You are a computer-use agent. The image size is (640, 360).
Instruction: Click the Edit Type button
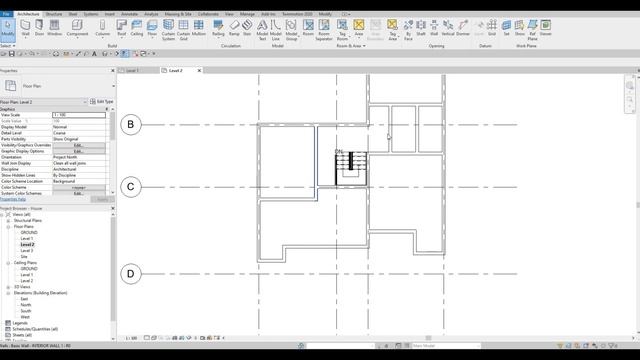point(102,101)
